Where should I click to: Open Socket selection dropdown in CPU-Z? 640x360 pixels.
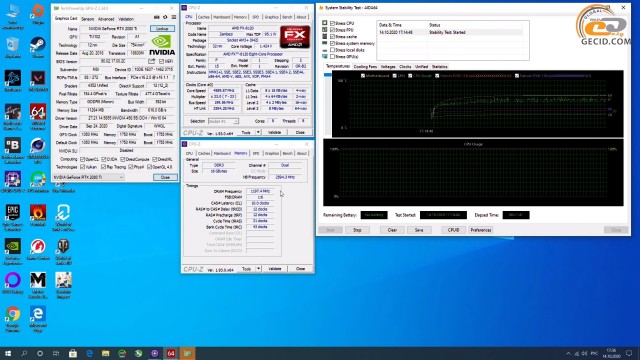223,122
